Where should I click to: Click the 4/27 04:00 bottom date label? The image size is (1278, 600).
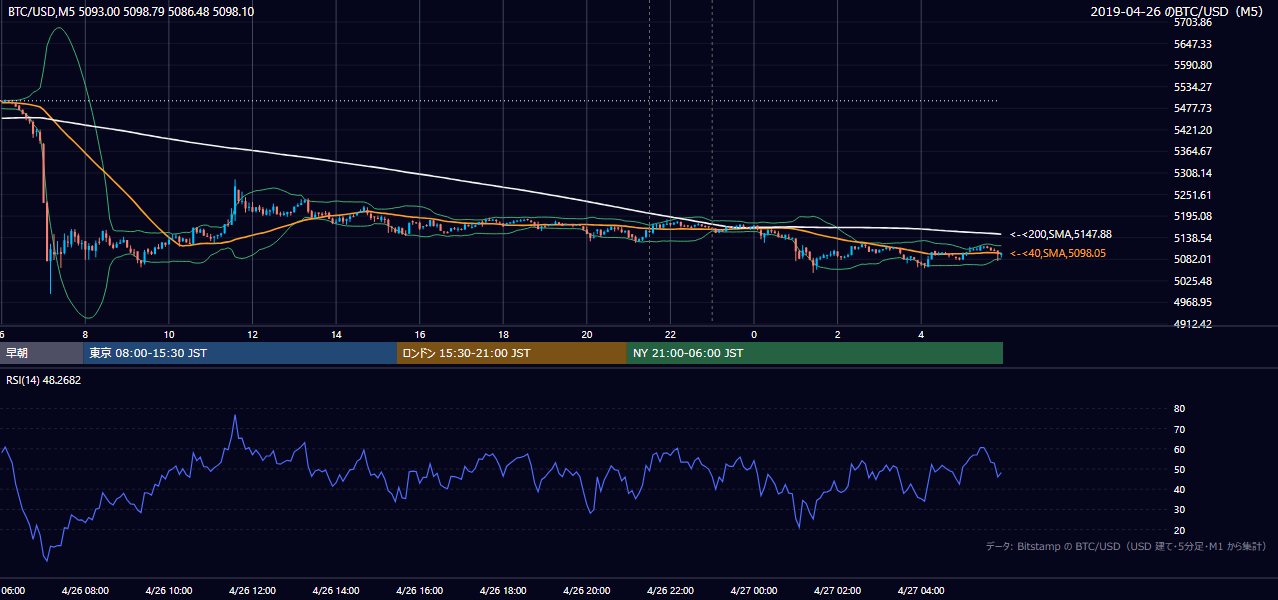921,591
